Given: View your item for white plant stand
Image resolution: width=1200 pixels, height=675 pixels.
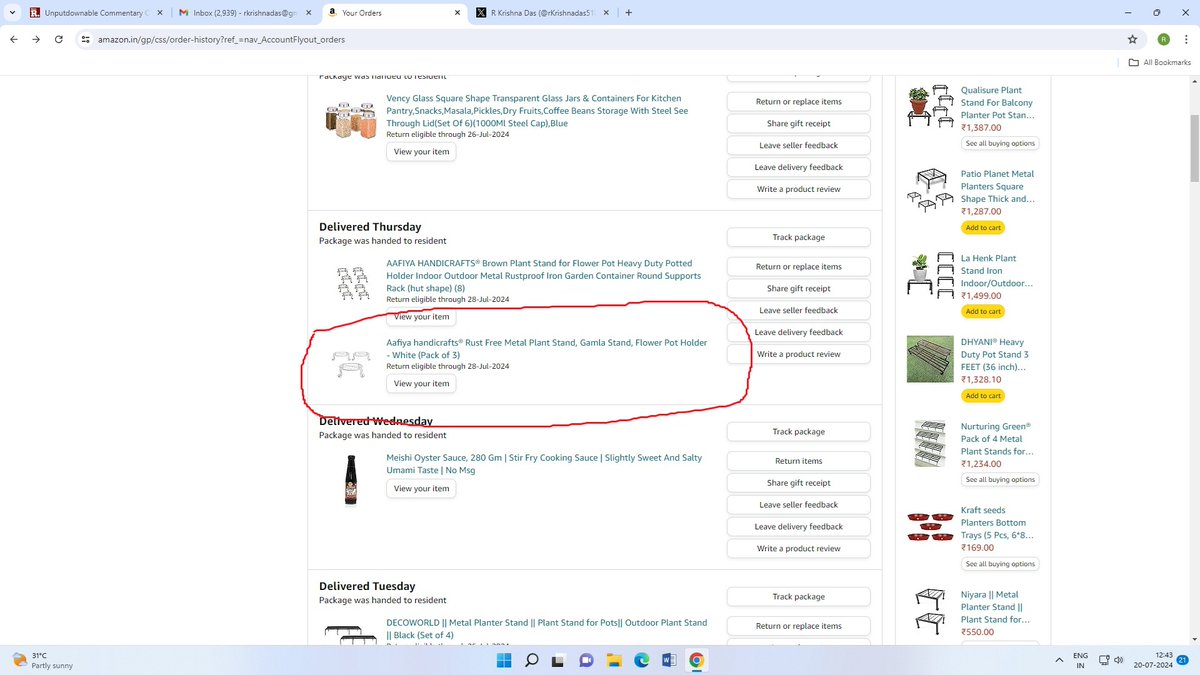Looking at the screenshot, I should click(421, 383).
